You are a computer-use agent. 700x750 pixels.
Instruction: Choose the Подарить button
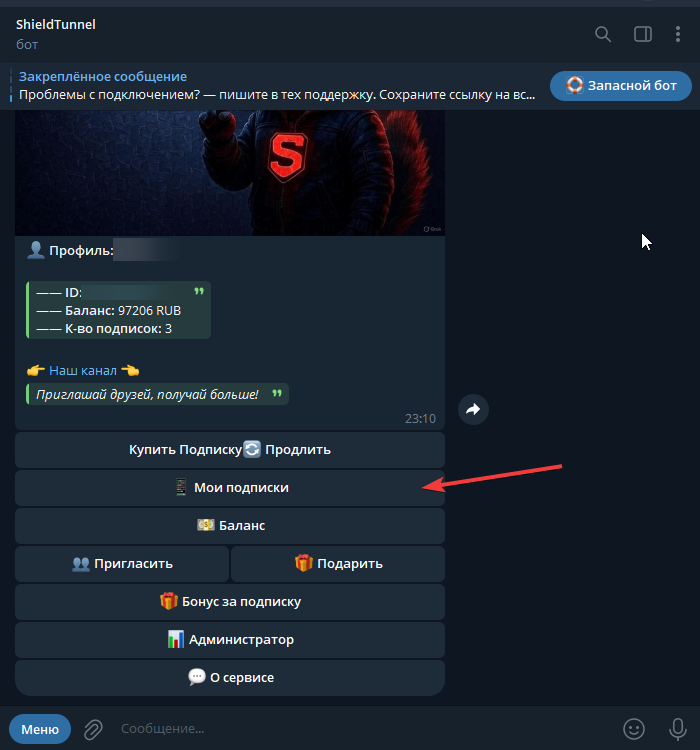[338, 564]
